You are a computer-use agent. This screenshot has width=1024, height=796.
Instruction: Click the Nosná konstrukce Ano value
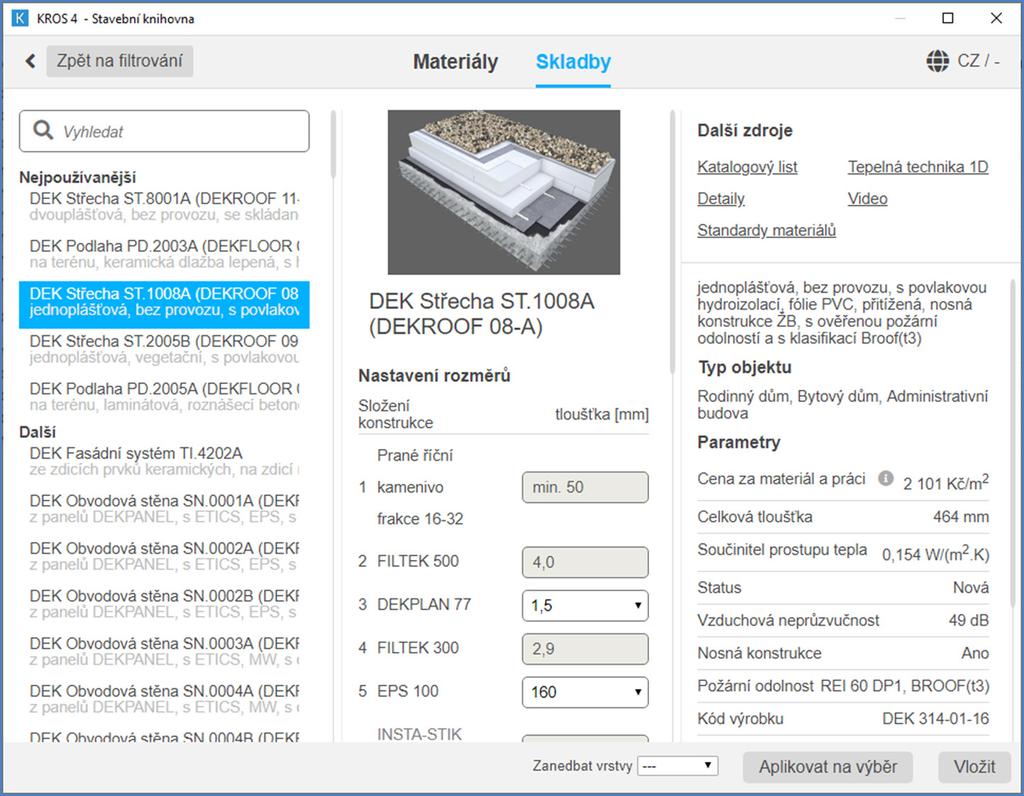974,653
